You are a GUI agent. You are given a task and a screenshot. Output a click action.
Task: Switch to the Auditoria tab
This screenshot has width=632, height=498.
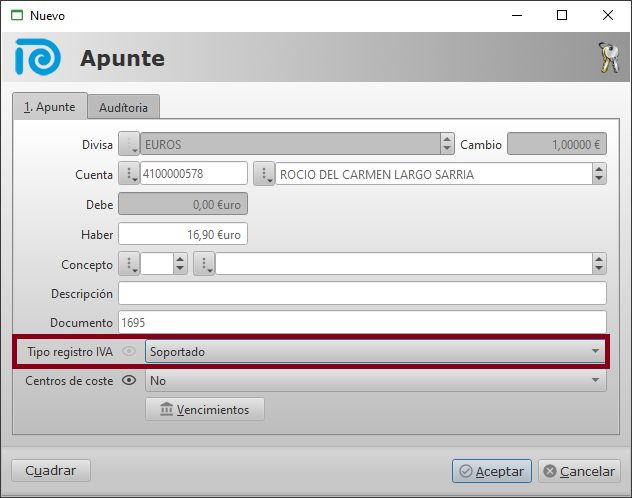[x=124, y=107]
